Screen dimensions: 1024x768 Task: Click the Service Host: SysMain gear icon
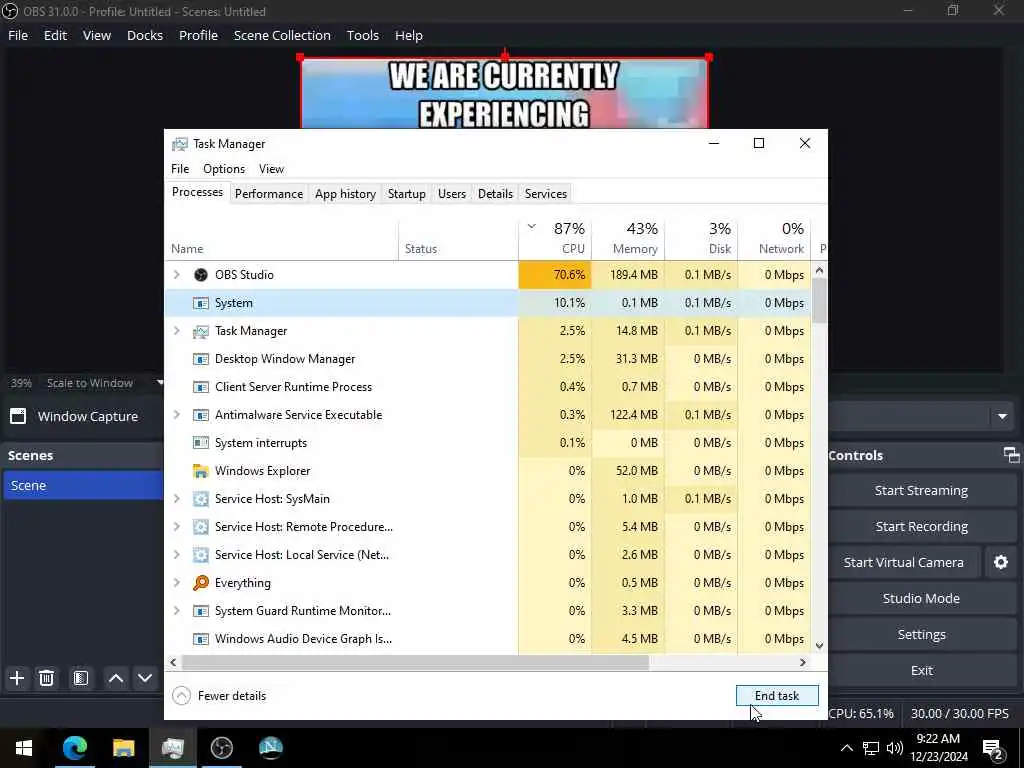coord(201,499)
